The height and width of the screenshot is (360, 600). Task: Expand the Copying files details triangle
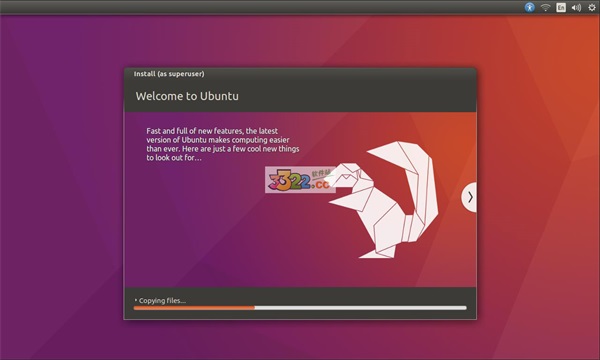(x=136, y=300)
